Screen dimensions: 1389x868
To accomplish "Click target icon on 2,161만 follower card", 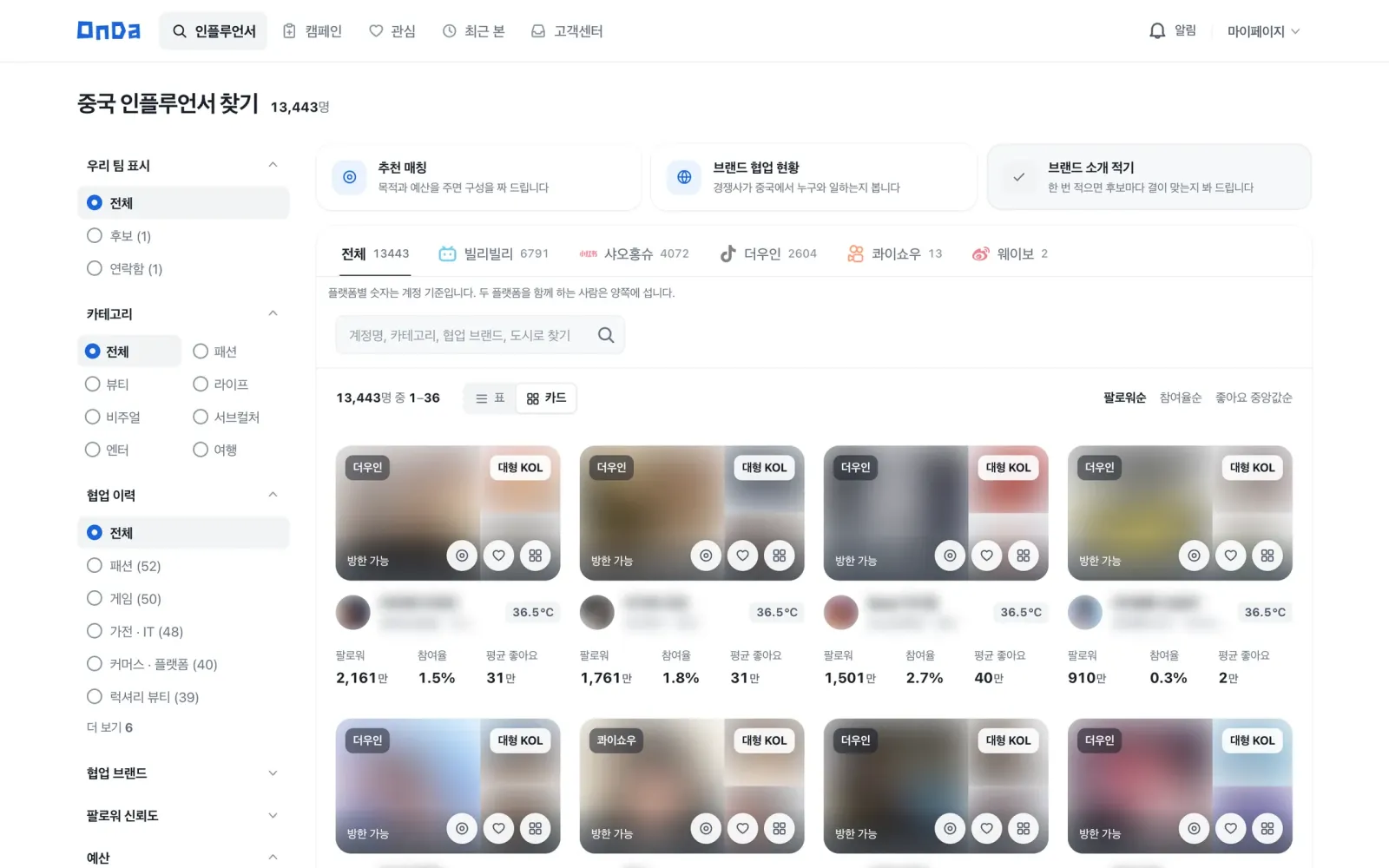I will 462,556.
